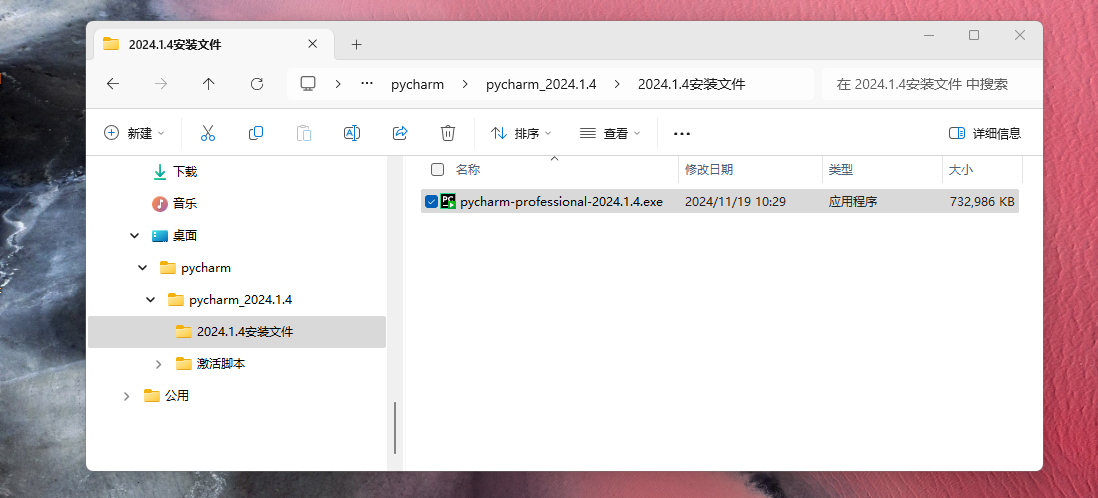Go up one folder level
The height and width of the screenshot is (498, 1098).
tap(208, 84)
